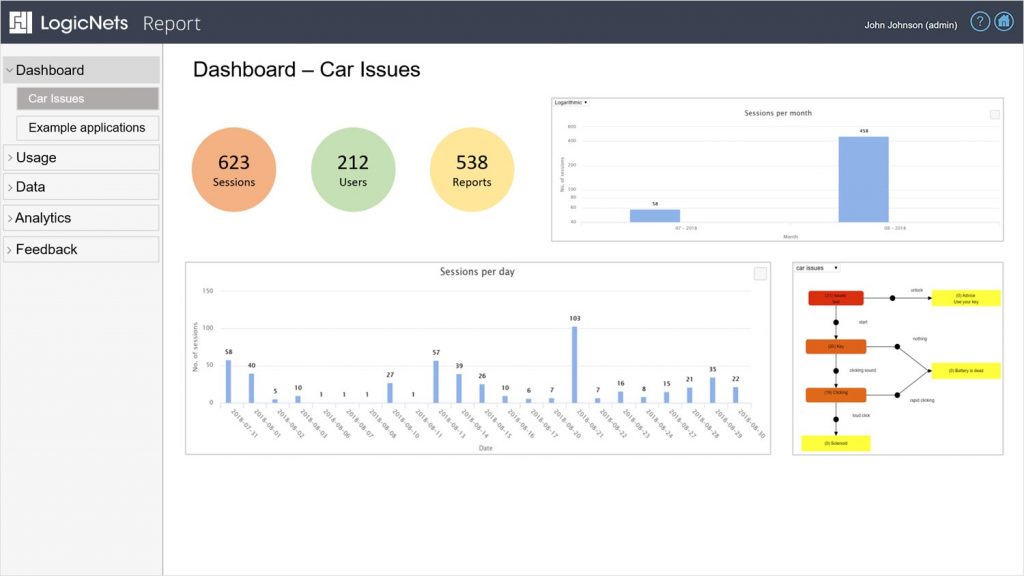This screenshot has width=1024, height=576.
Task: Click the John Johnson (admin) user link
Action: point(911,25)
